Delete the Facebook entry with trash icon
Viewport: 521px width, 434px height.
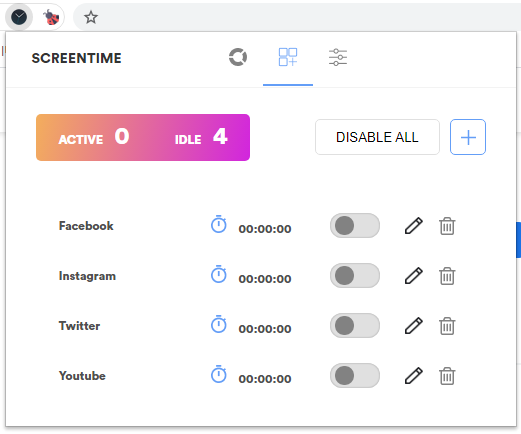447,226
